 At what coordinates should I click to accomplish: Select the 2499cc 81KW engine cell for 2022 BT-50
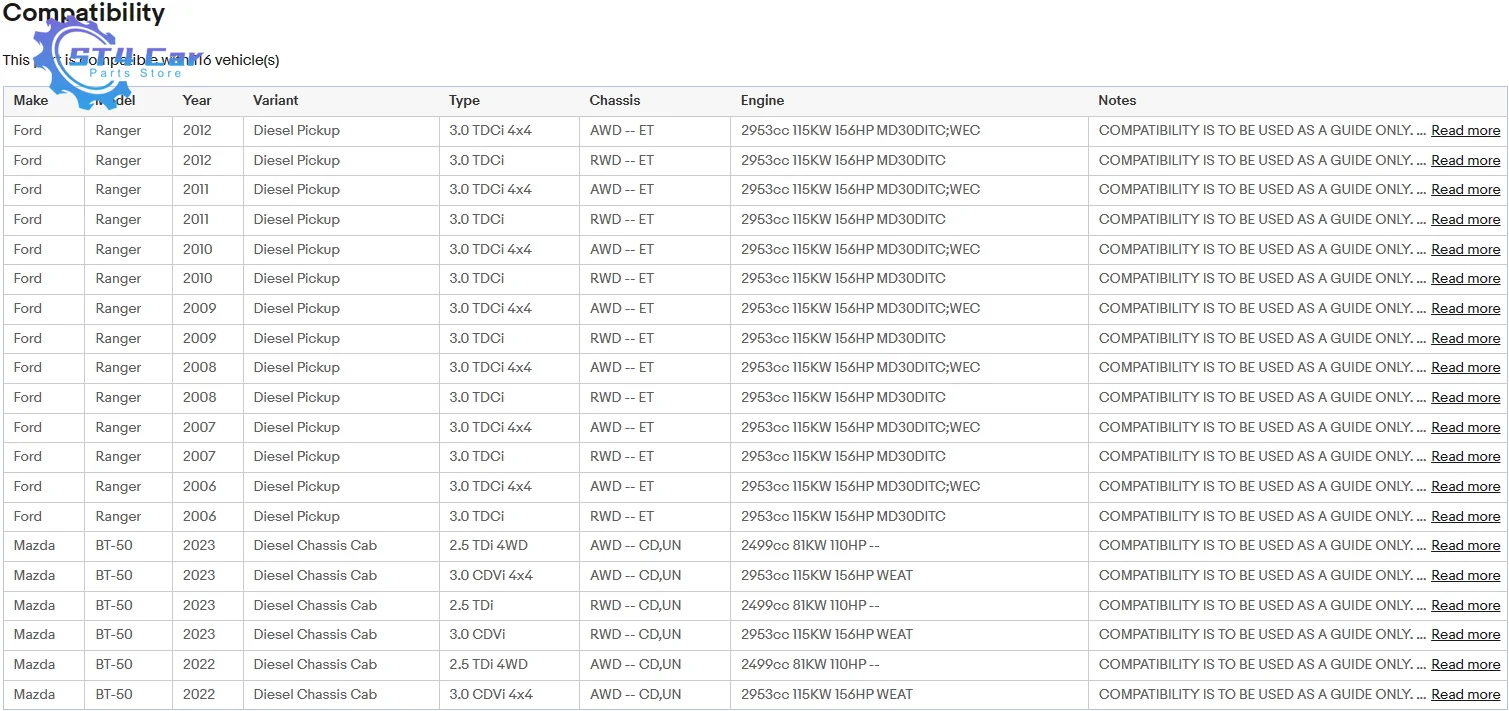click(x=909, y=664)
